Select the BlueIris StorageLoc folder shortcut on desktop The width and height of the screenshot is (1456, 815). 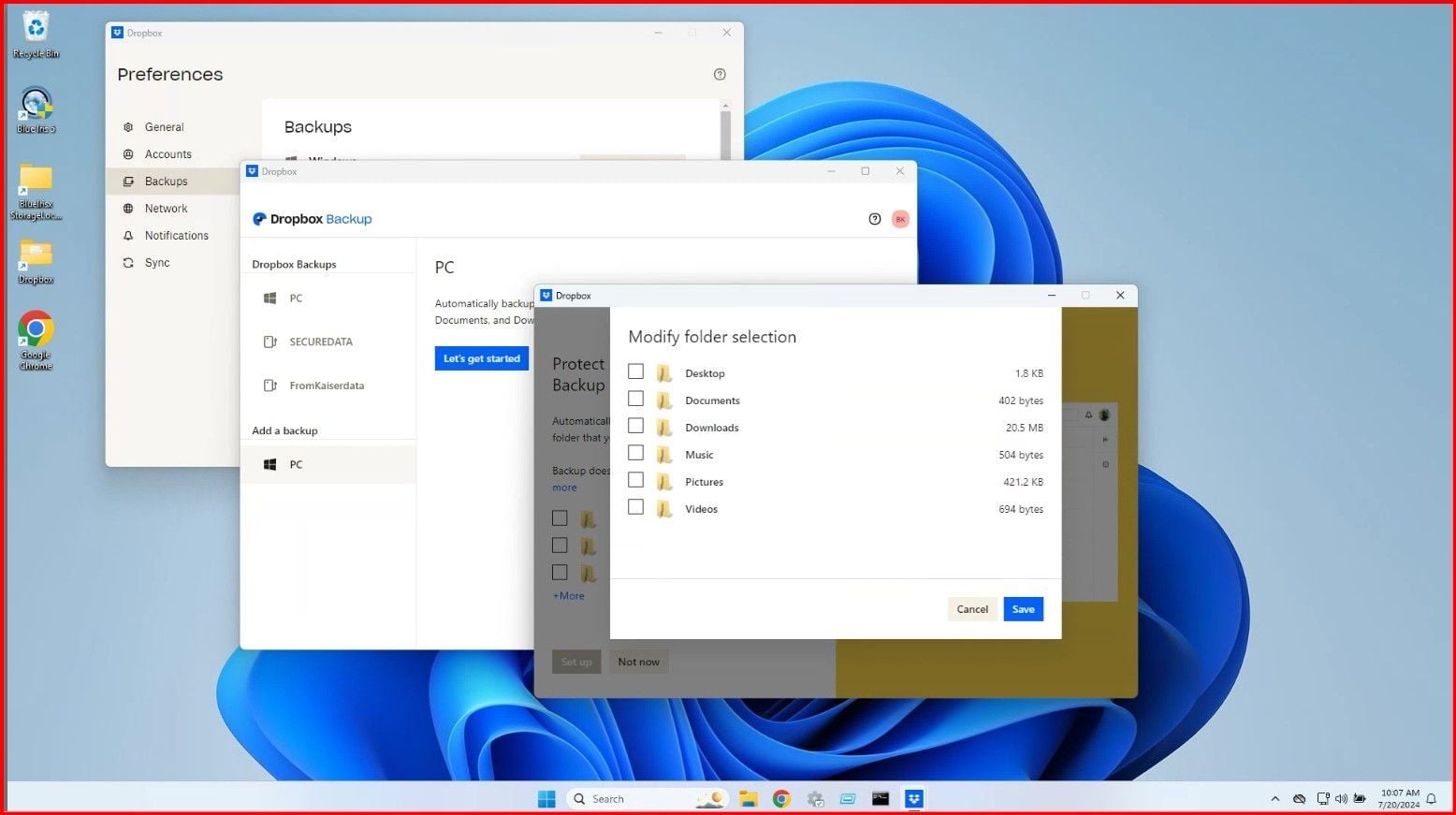point(36,192)
